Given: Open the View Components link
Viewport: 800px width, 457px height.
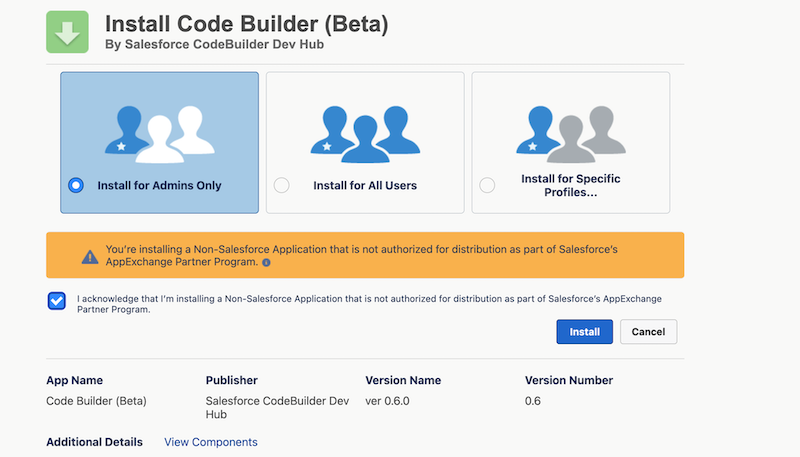Looking at the screenshot, I should click(x=210, y=442).
